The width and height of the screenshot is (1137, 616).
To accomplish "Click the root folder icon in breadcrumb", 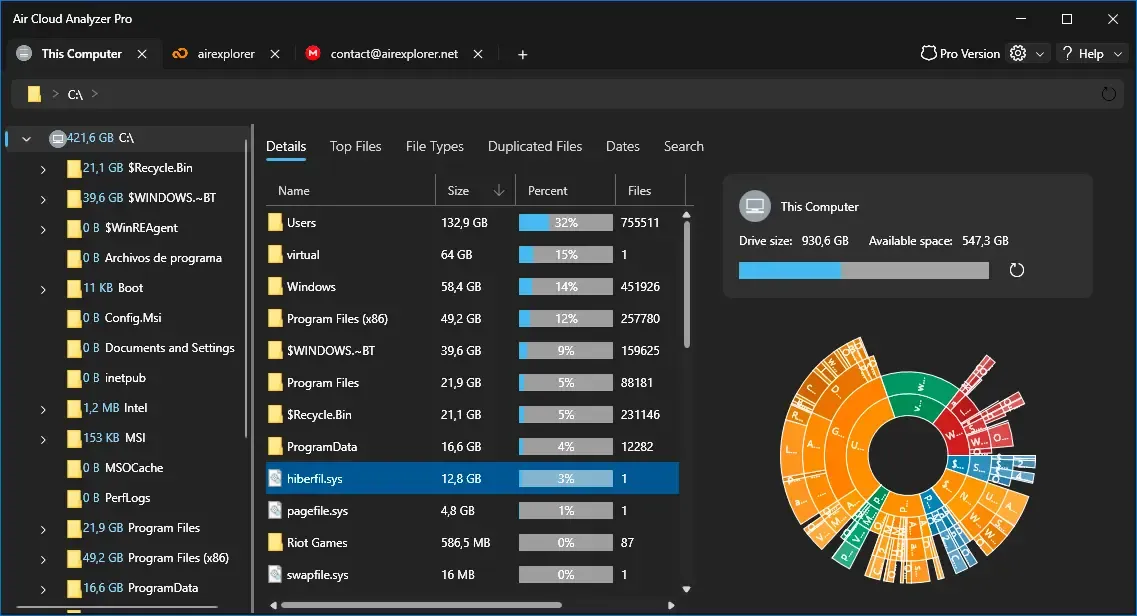I will [34, 94].
